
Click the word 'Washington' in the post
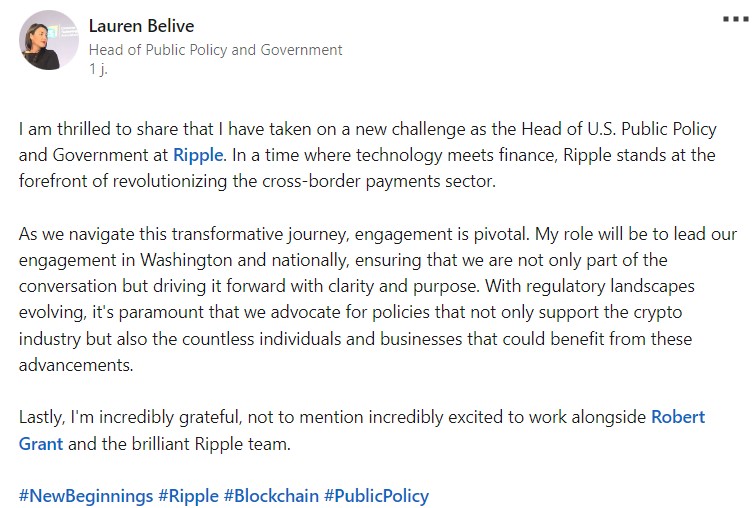tap(186, 260)
